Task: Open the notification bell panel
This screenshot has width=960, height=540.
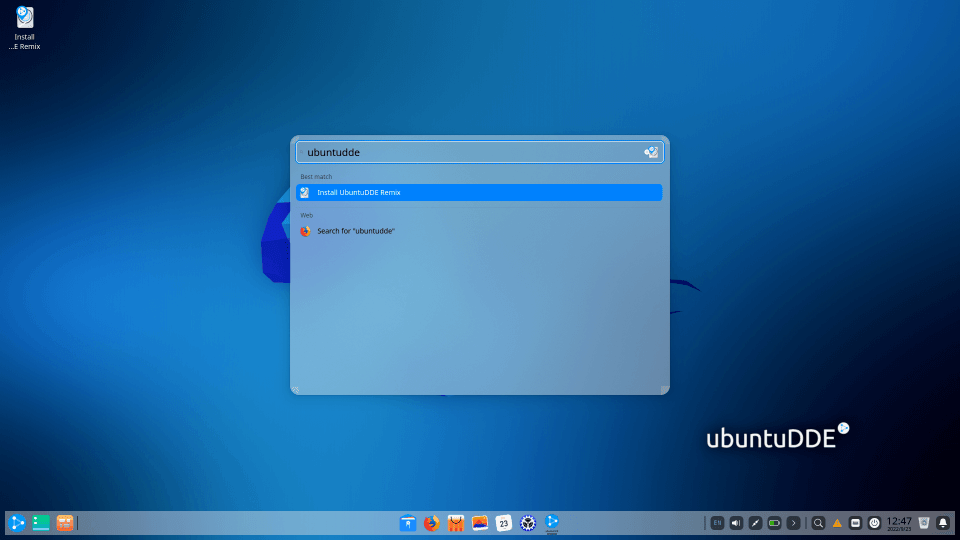Action: click(942, 522)
